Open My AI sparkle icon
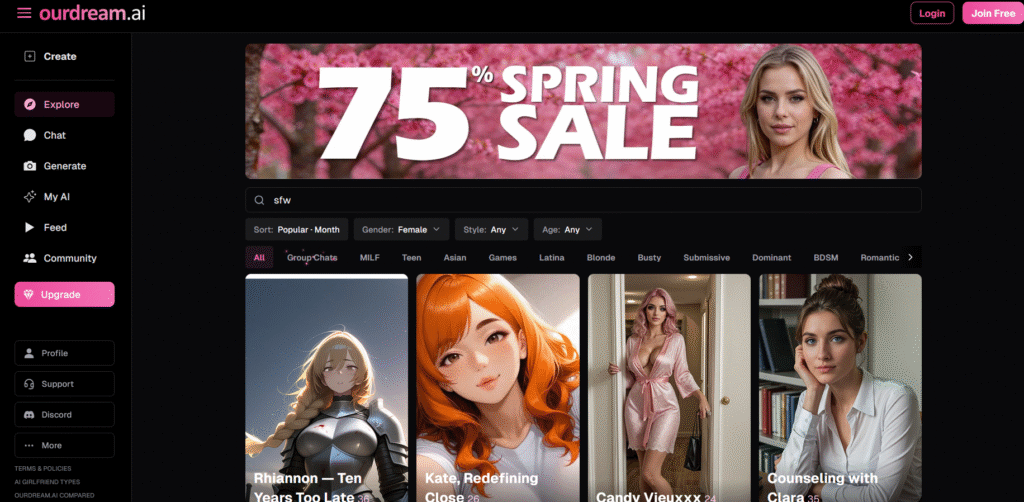The width and height of the screenshot is (1024, 502). [x=30, y=197]
